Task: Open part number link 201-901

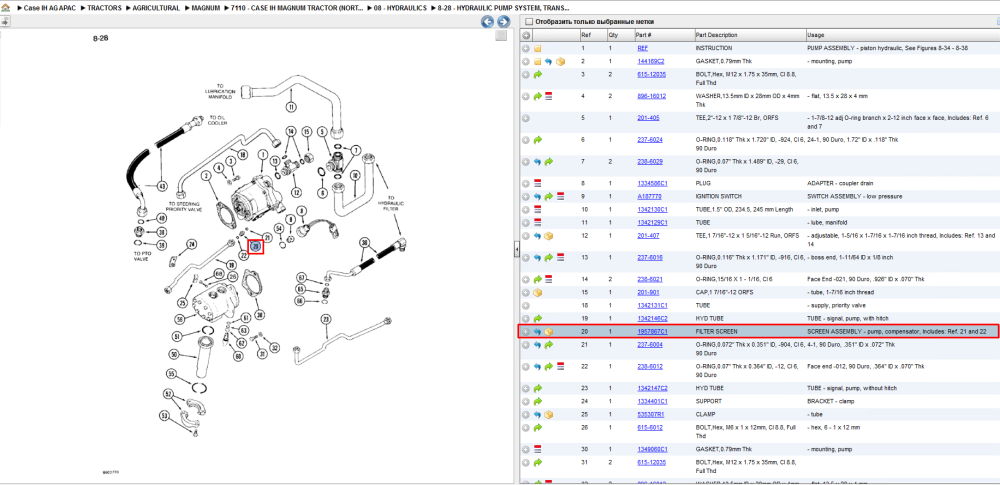Action: [648, 292]
